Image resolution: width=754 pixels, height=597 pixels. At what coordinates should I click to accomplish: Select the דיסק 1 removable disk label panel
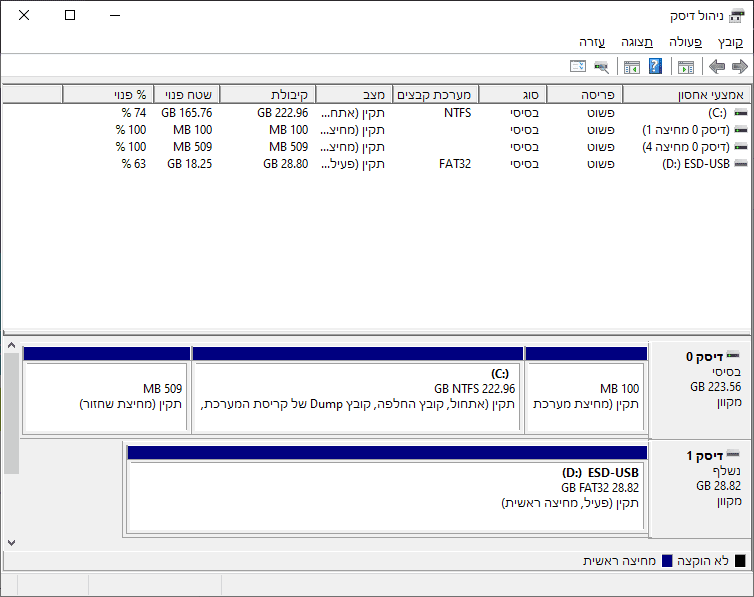[x=700, y=489]
